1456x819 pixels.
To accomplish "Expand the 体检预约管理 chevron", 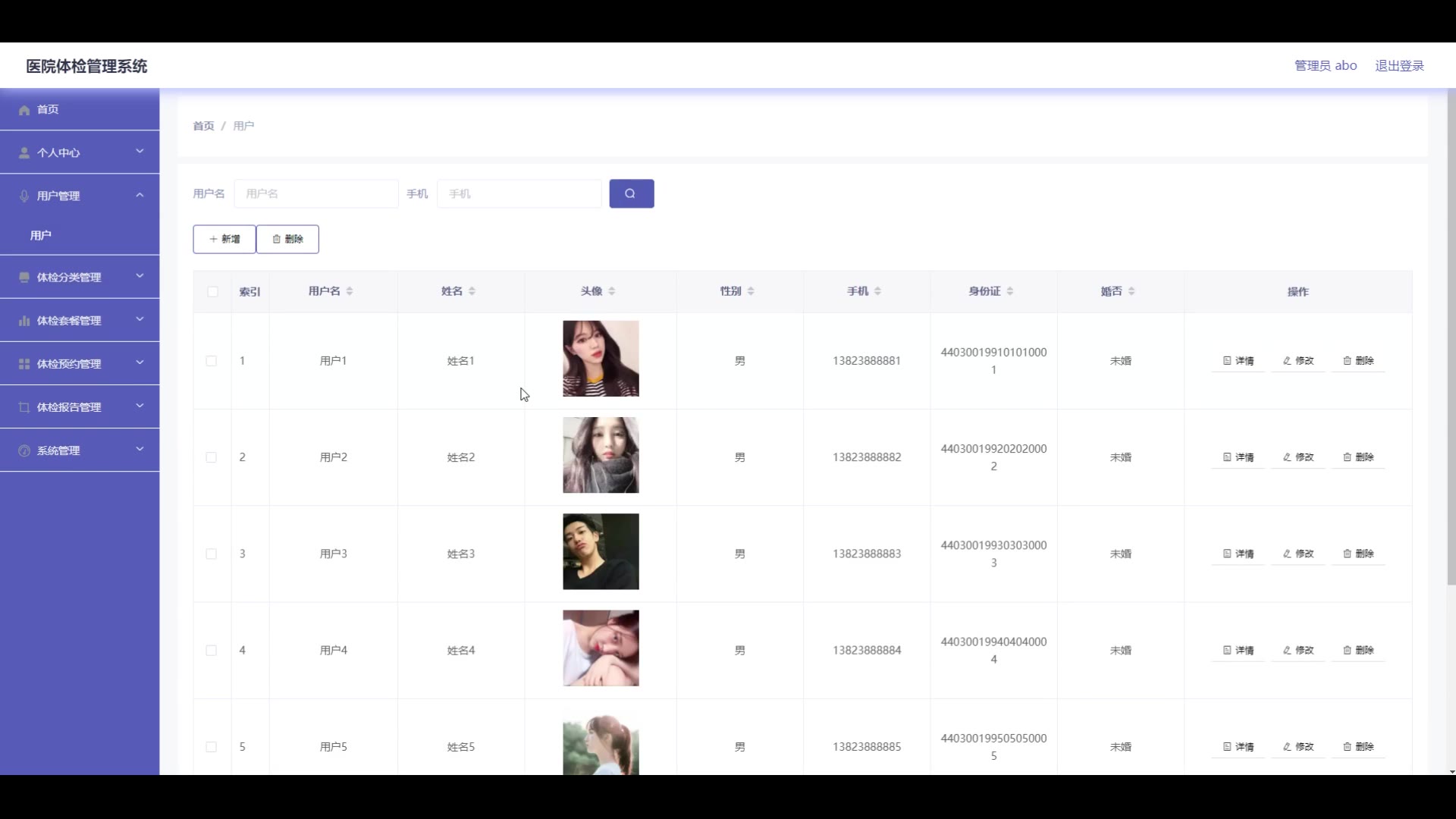I will [140, 362].
